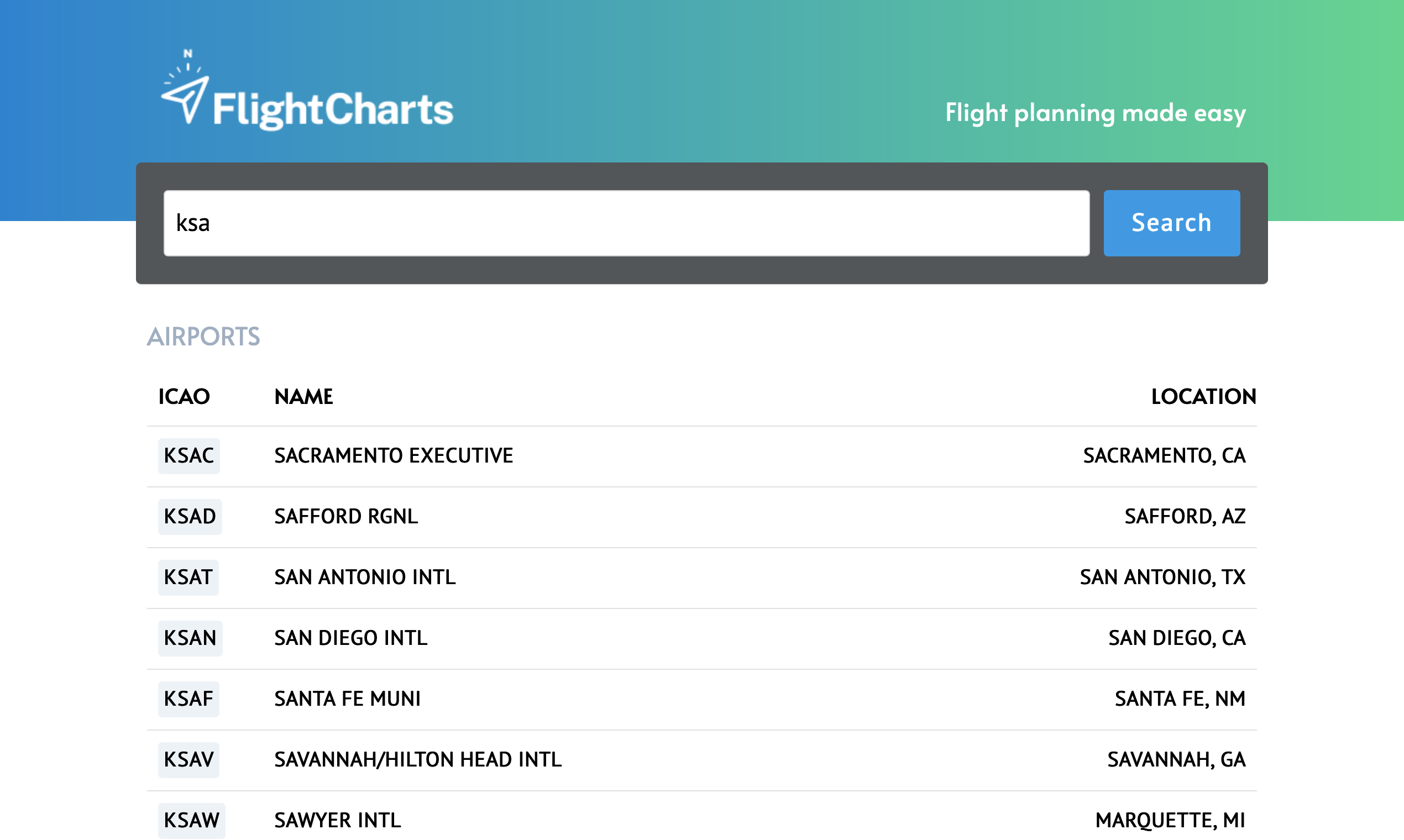Viewport: 1404px width, 840px height.
Task: Open the SAVANNAH/HILTON HEAD INTL entry
Action: [x=418, y=760]
